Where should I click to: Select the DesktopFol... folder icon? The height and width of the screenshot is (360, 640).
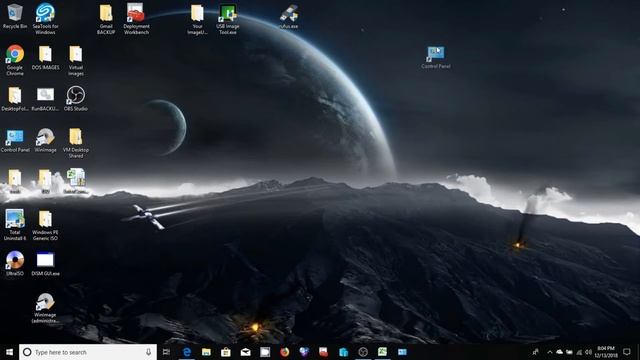click(x=15, y=98)
